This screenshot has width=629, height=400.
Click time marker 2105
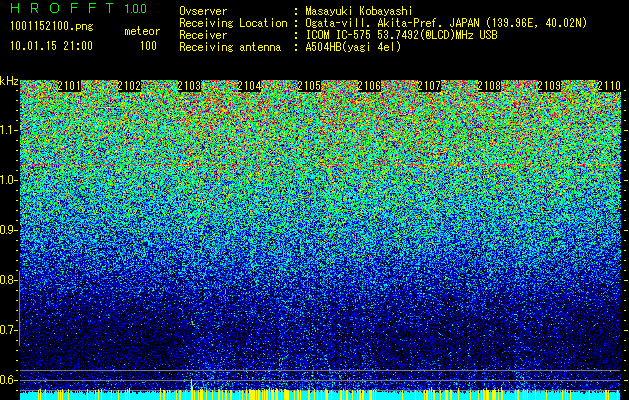click(309, 86)
